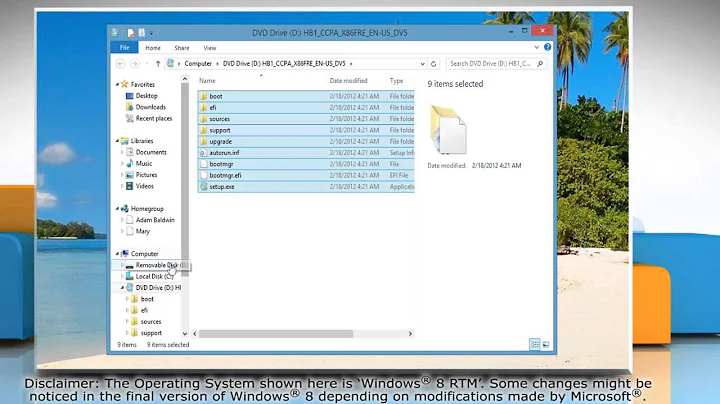Select the boot folder in file list
Image resolution: width=720 pixels, height=404 pixels.
(216, 96)
